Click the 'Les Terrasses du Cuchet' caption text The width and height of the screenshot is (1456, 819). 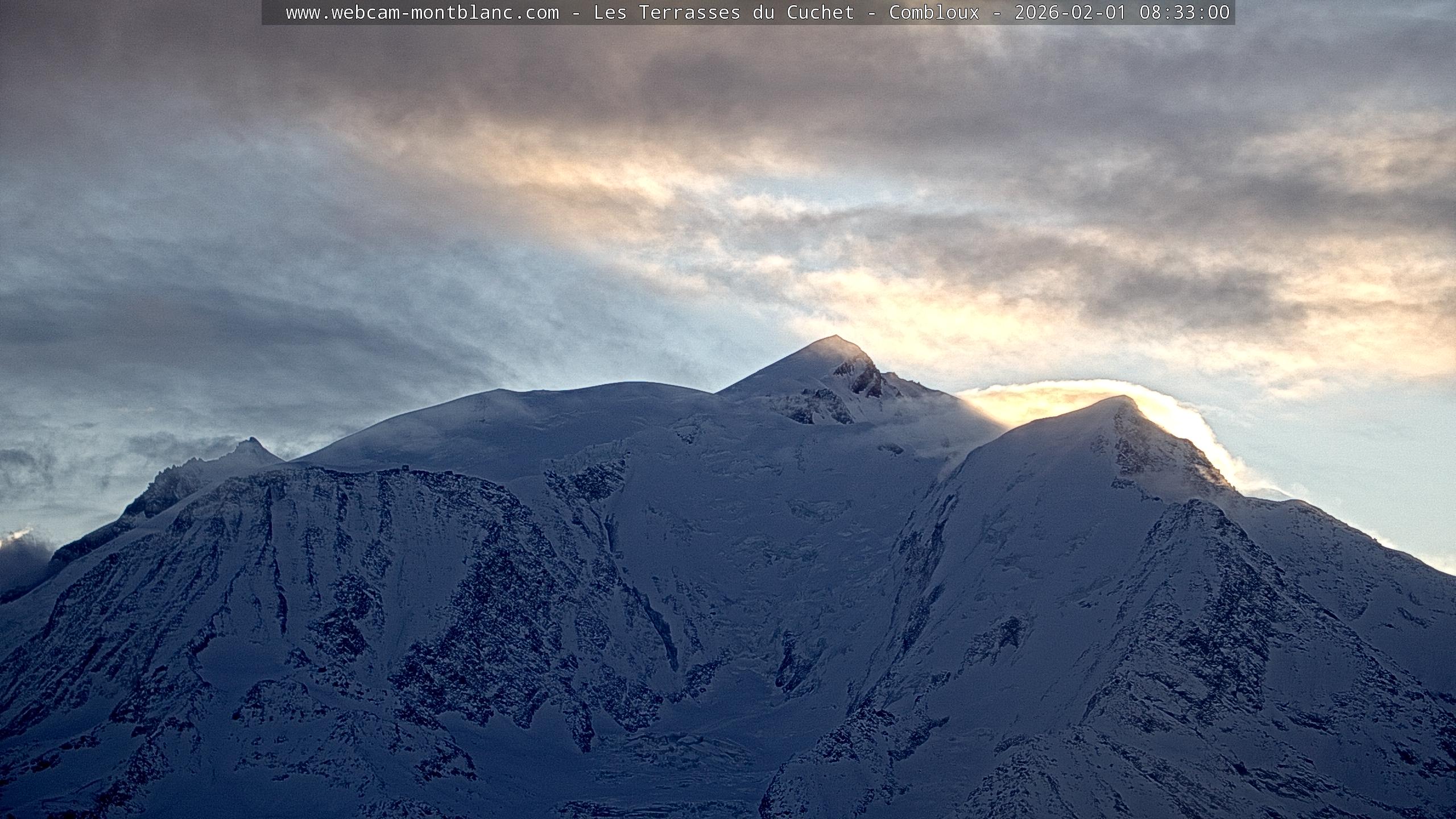(x=723, y=13)
